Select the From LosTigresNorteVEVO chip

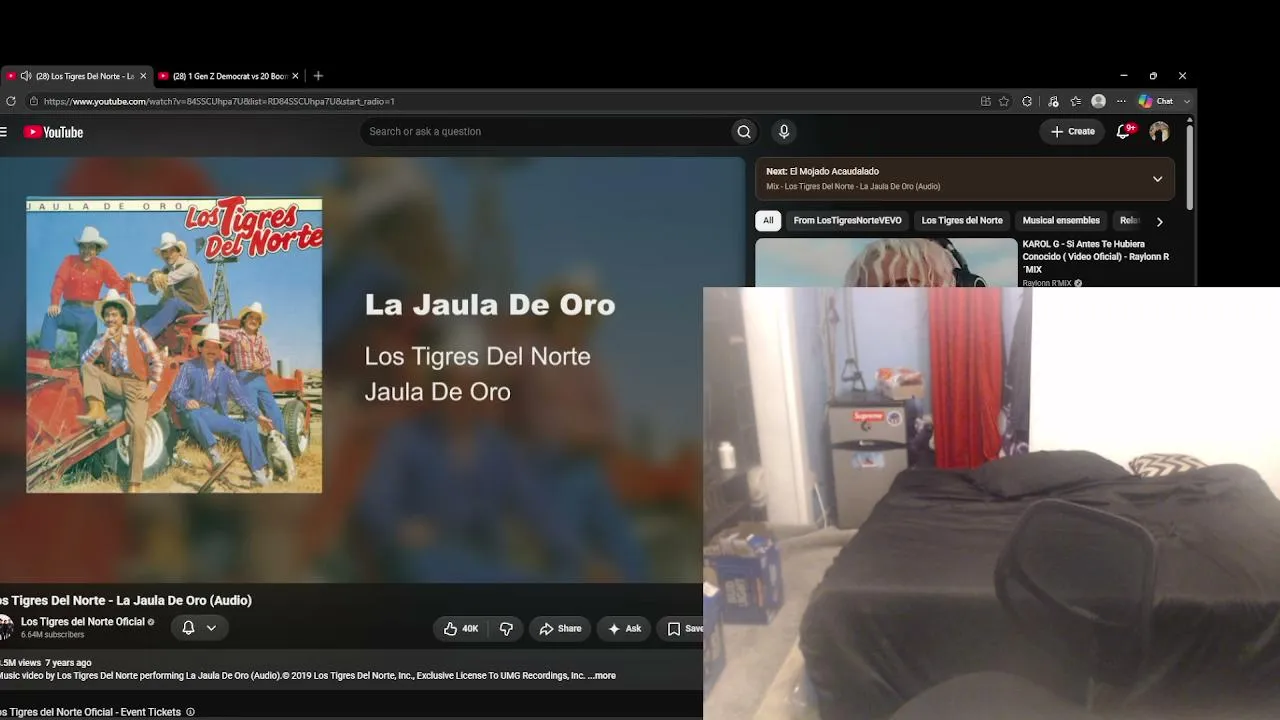847,220
